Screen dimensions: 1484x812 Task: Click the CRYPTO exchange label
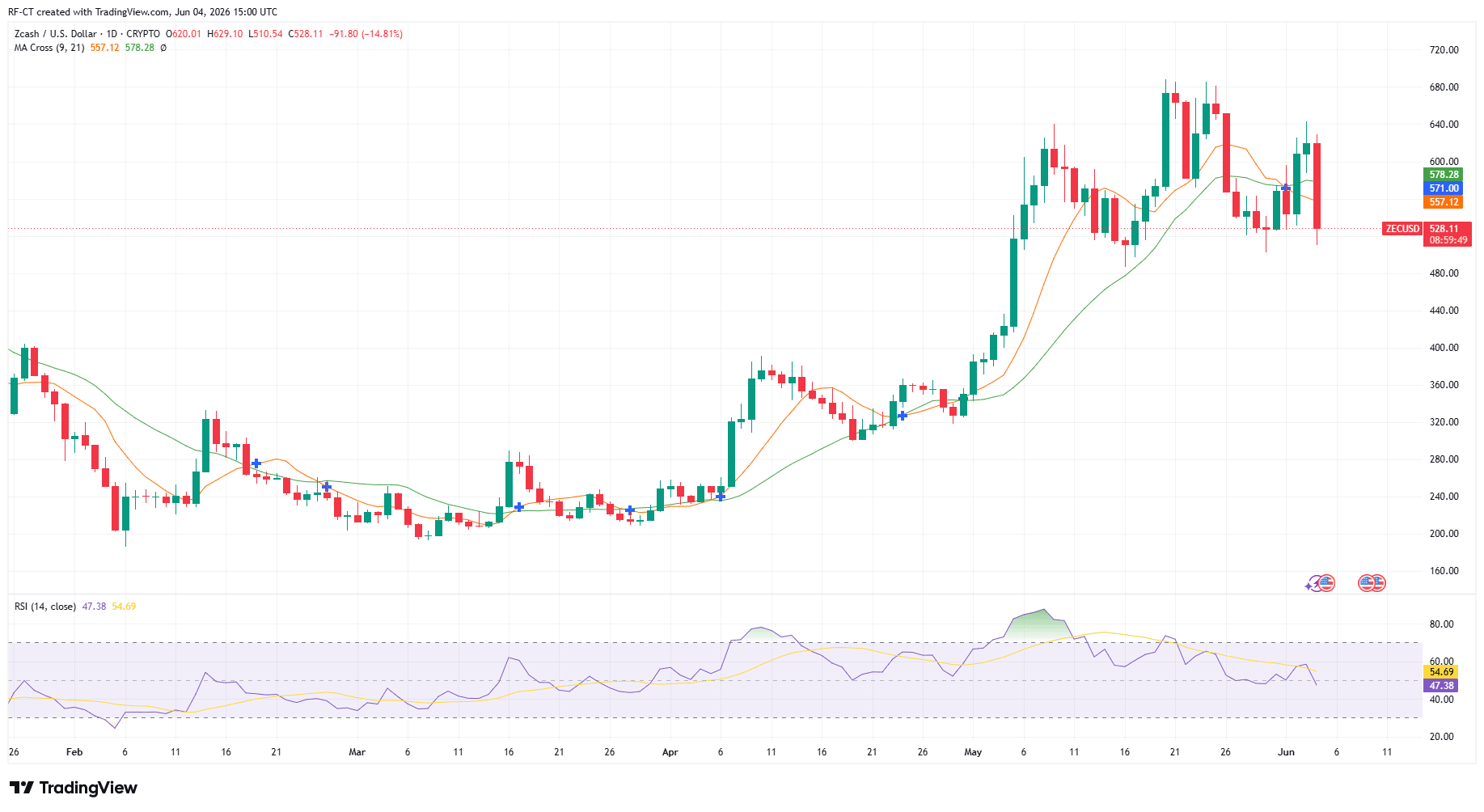tap(143, 34)
